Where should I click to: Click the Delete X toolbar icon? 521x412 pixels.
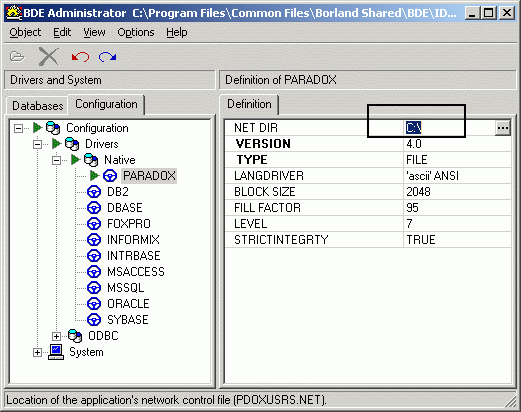point(49,56)
